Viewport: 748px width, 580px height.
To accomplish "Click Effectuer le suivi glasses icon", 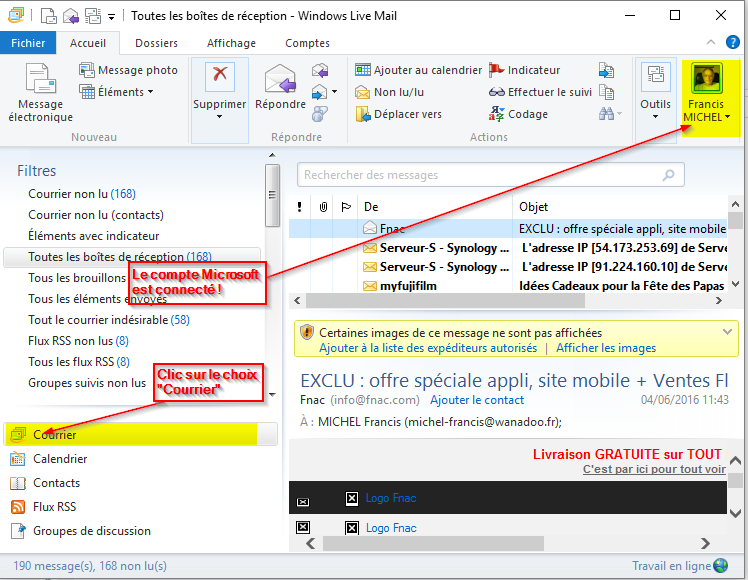I will tap(497, 92).
